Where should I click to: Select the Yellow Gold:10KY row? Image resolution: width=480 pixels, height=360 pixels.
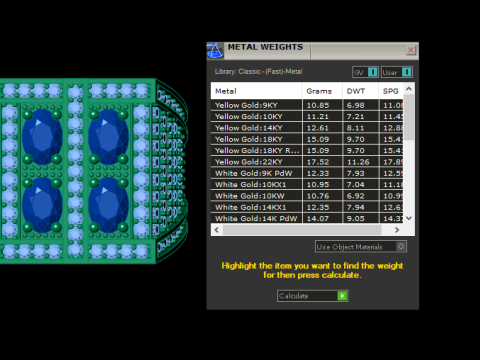(307, 116)
